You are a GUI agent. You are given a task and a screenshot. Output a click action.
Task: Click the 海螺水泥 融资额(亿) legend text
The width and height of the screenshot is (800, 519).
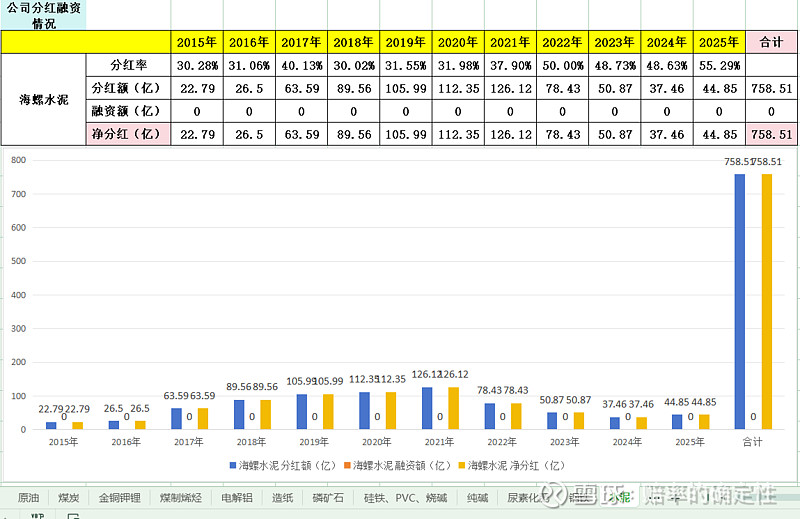(x=402, y=465)
